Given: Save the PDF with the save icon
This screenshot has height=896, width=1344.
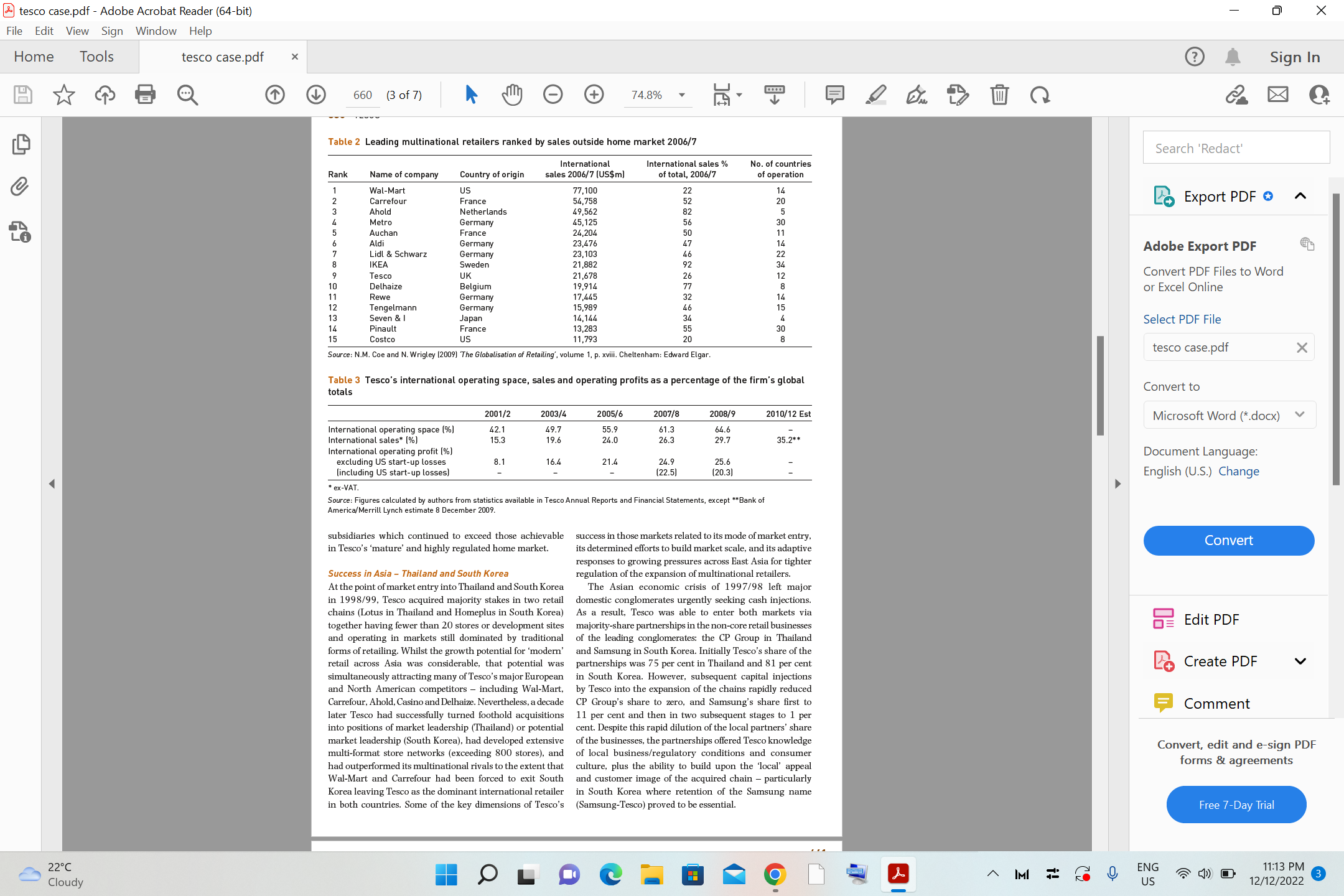Looking at the screenshot, I should click(22, 95).
